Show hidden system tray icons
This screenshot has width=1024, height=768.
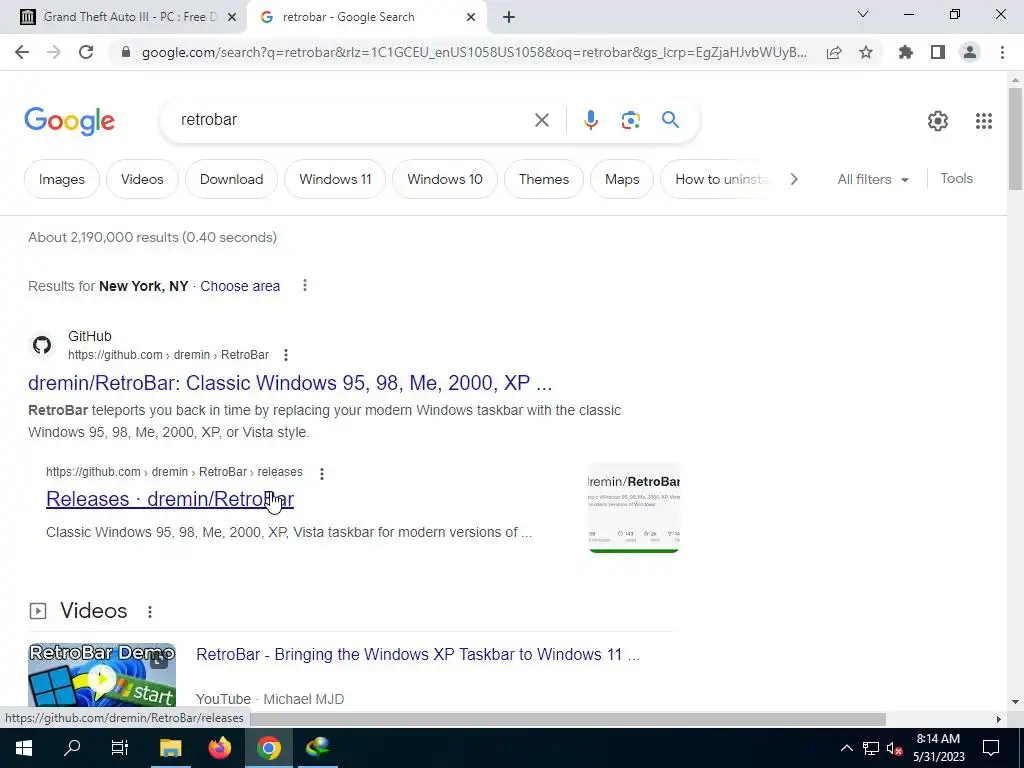click(846, 748)
